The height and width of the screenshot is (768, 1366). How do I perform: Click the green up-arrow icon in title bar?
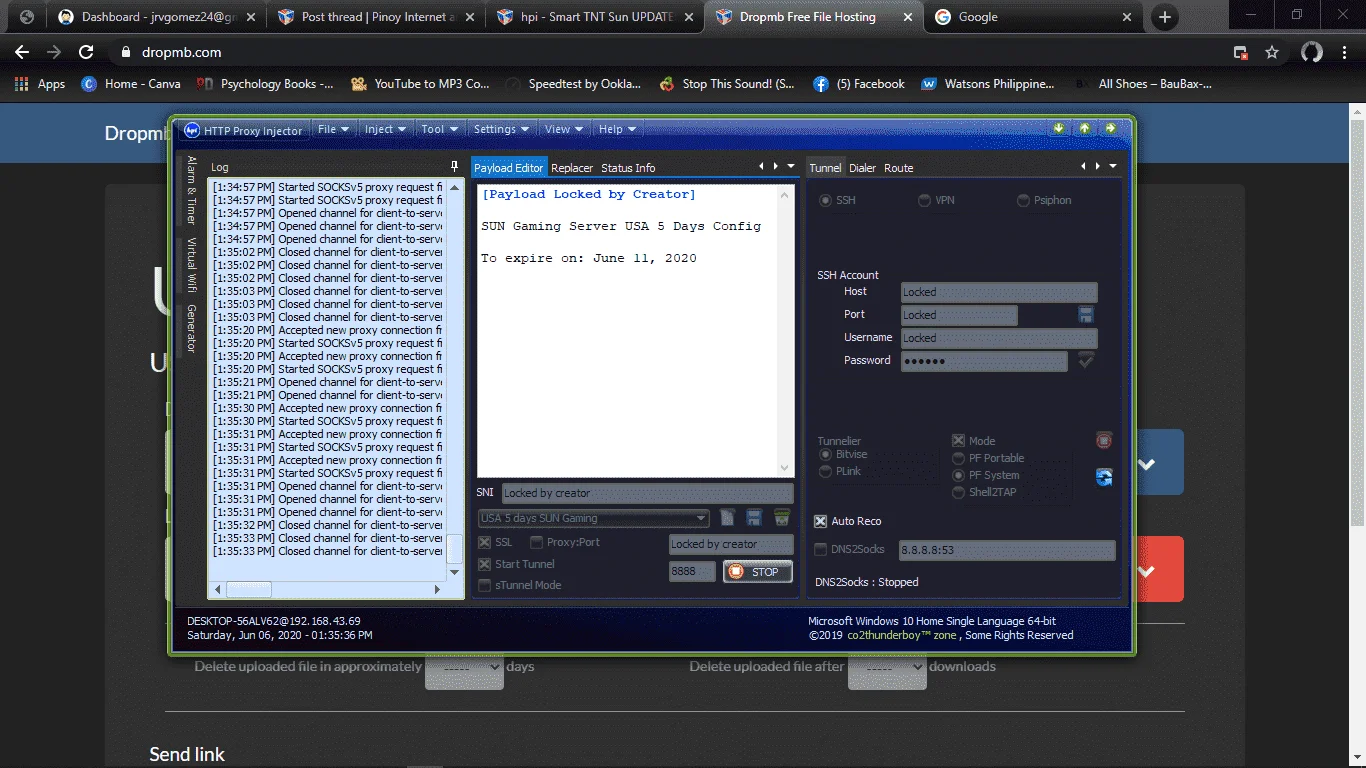pyautogui.click(x=1085, y=128)
